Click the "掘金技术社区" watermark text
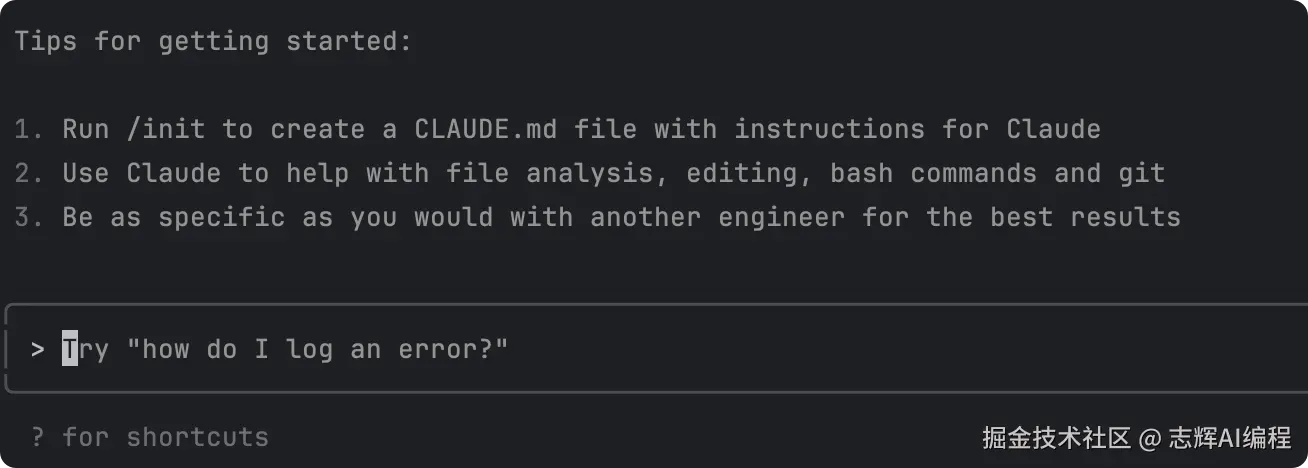Viewport: 1308px width, 468px height. 1056,438
